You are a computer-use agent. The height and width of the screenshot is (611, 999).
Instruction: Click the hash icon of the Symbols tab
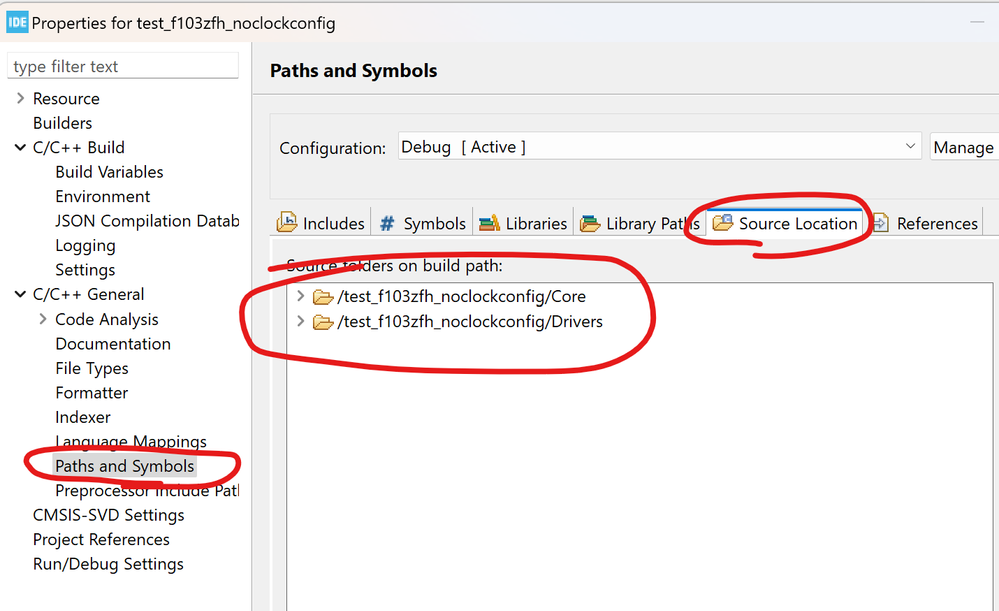(x=387, y=224)
